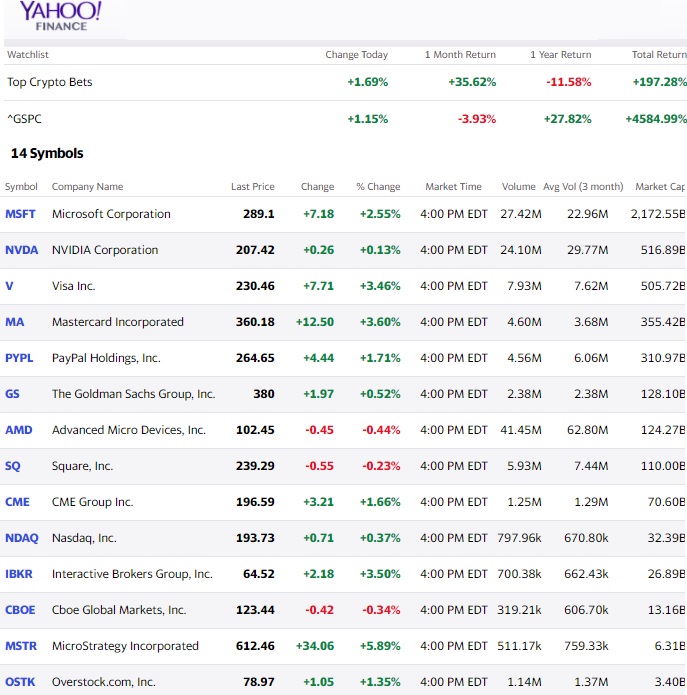Image resolution: width=687 pixels, height=695 pixels.
Task: Select Top Crypto Bets -11.58% yearly return
Action: click(x=569, y=82)
